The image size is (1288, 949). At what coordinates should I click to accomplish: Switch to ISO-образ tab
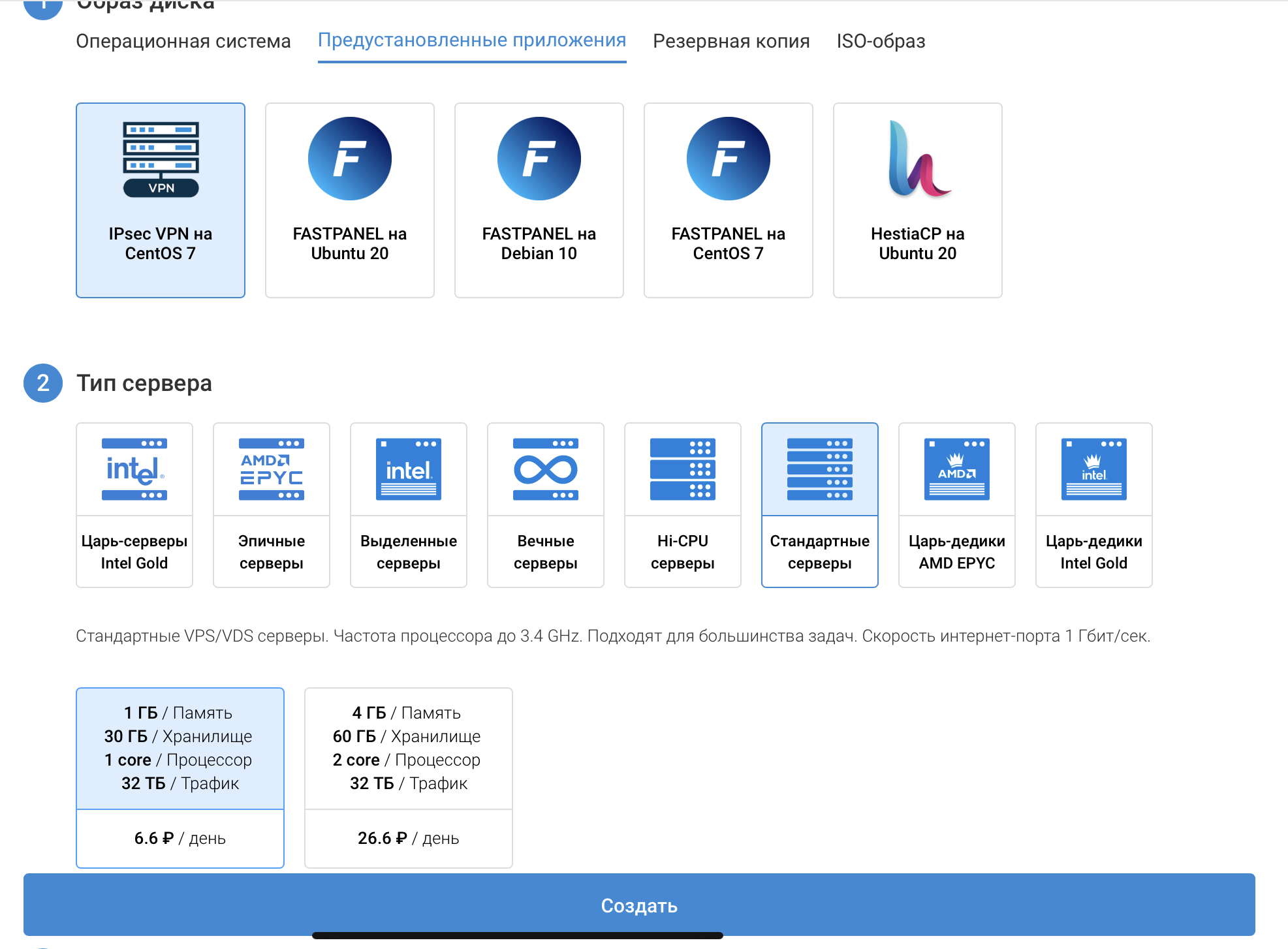[881, 41]
